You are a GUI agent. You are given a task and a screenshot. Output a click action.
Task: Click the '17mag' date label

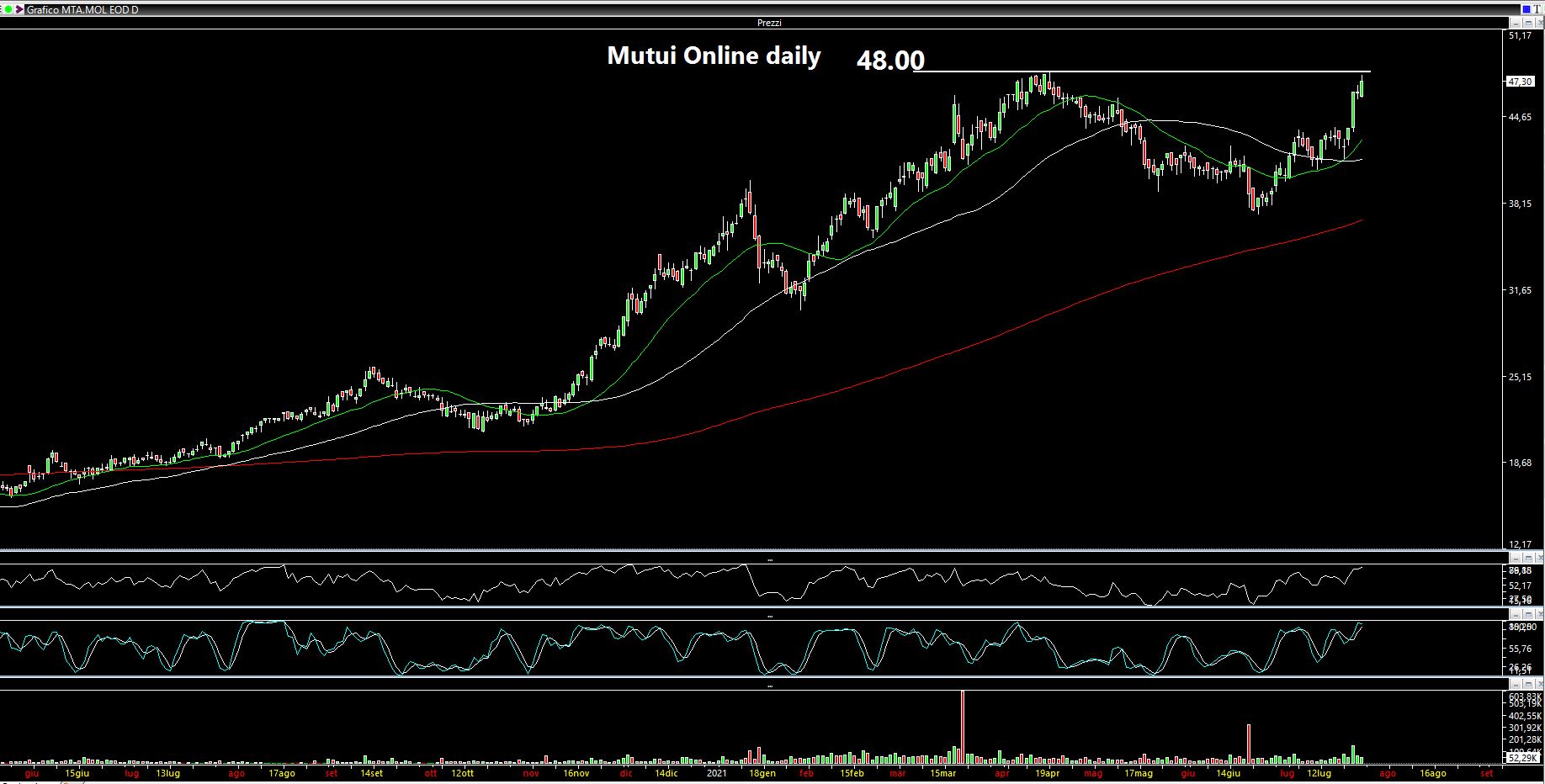pyautogui.click(x=1139, y=773)
